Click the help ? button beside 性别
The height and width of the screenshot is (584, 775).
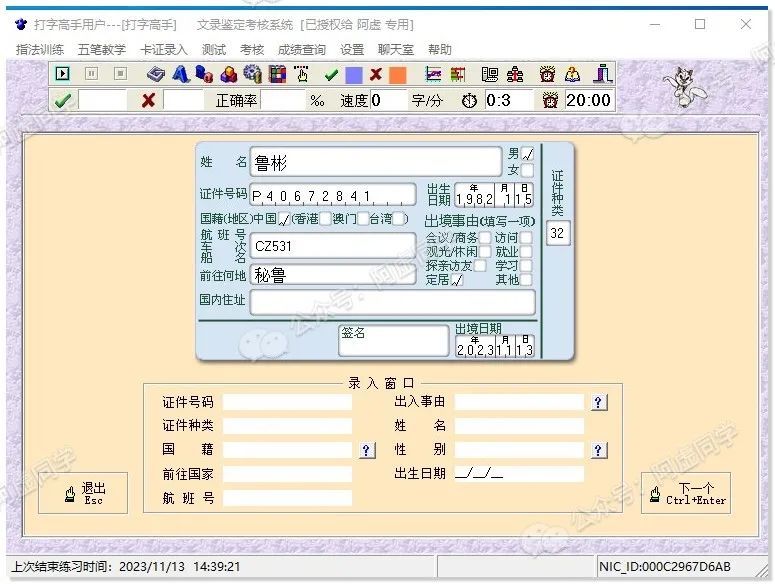click(599, 450)
